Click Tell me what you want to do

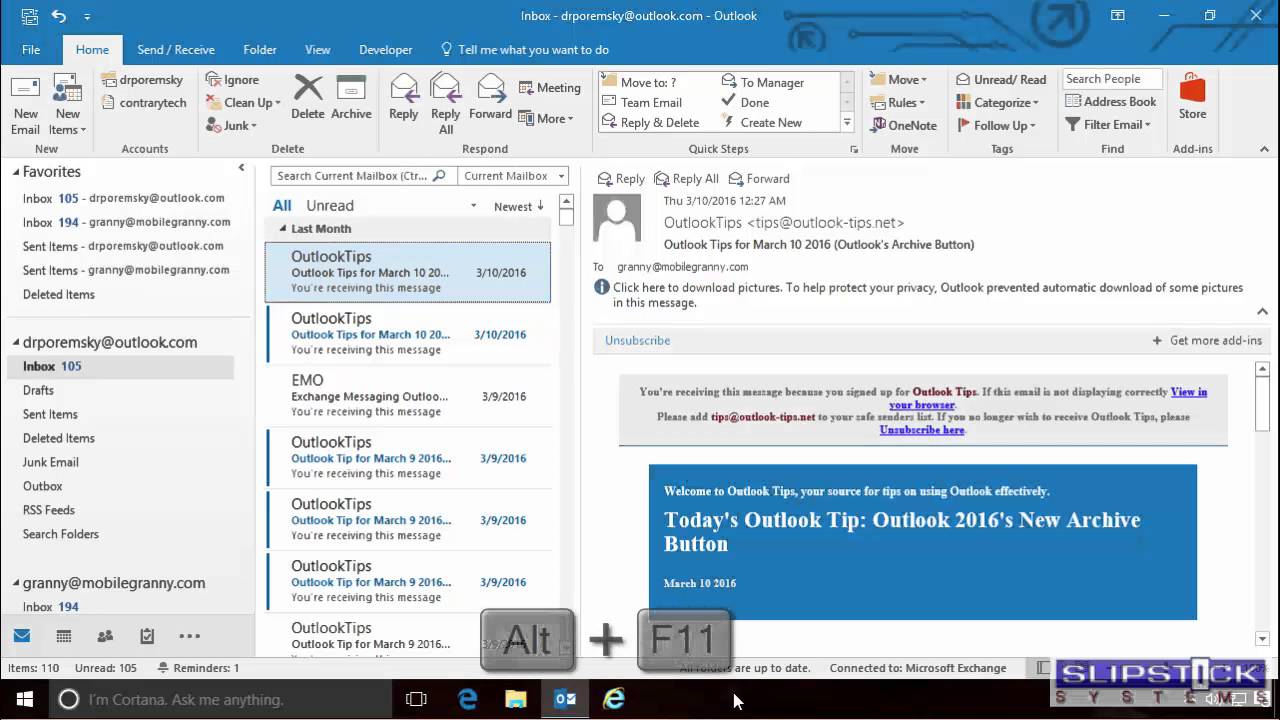(524, 49)
